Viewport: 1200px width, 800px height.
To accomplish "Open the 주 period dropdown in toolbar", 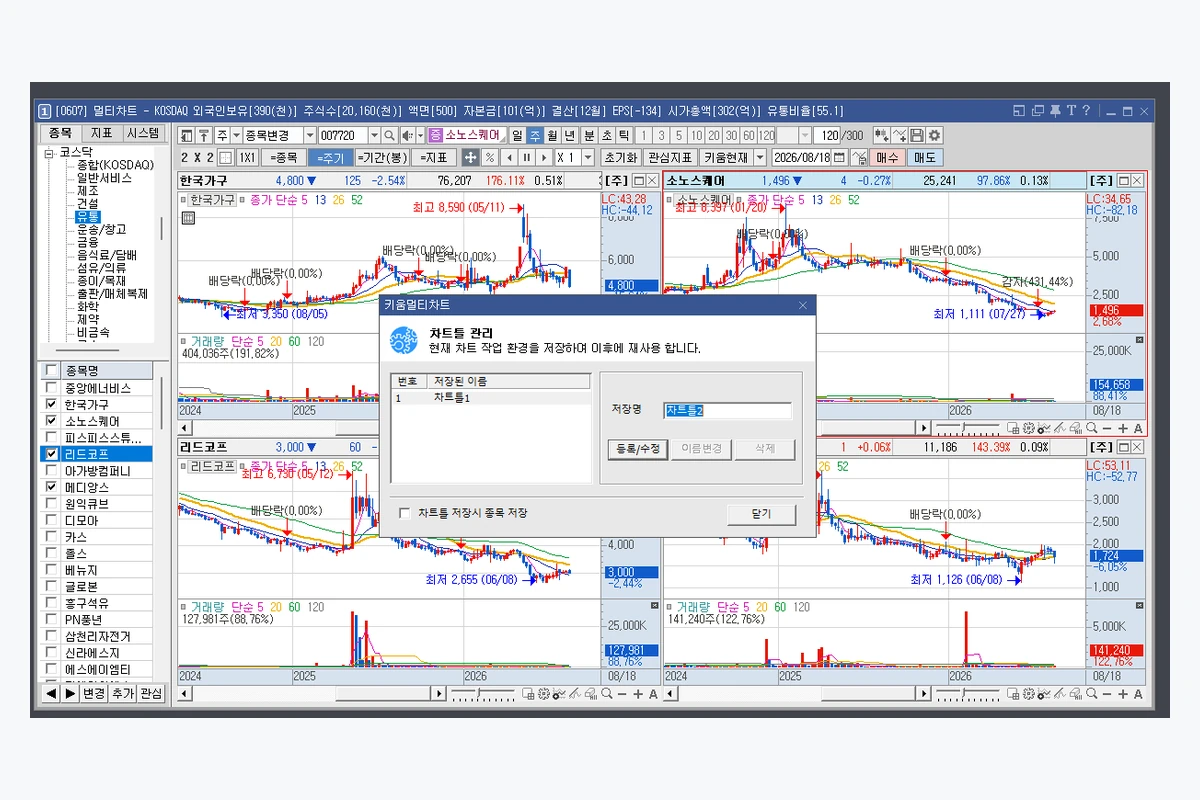I will [236, 135].
